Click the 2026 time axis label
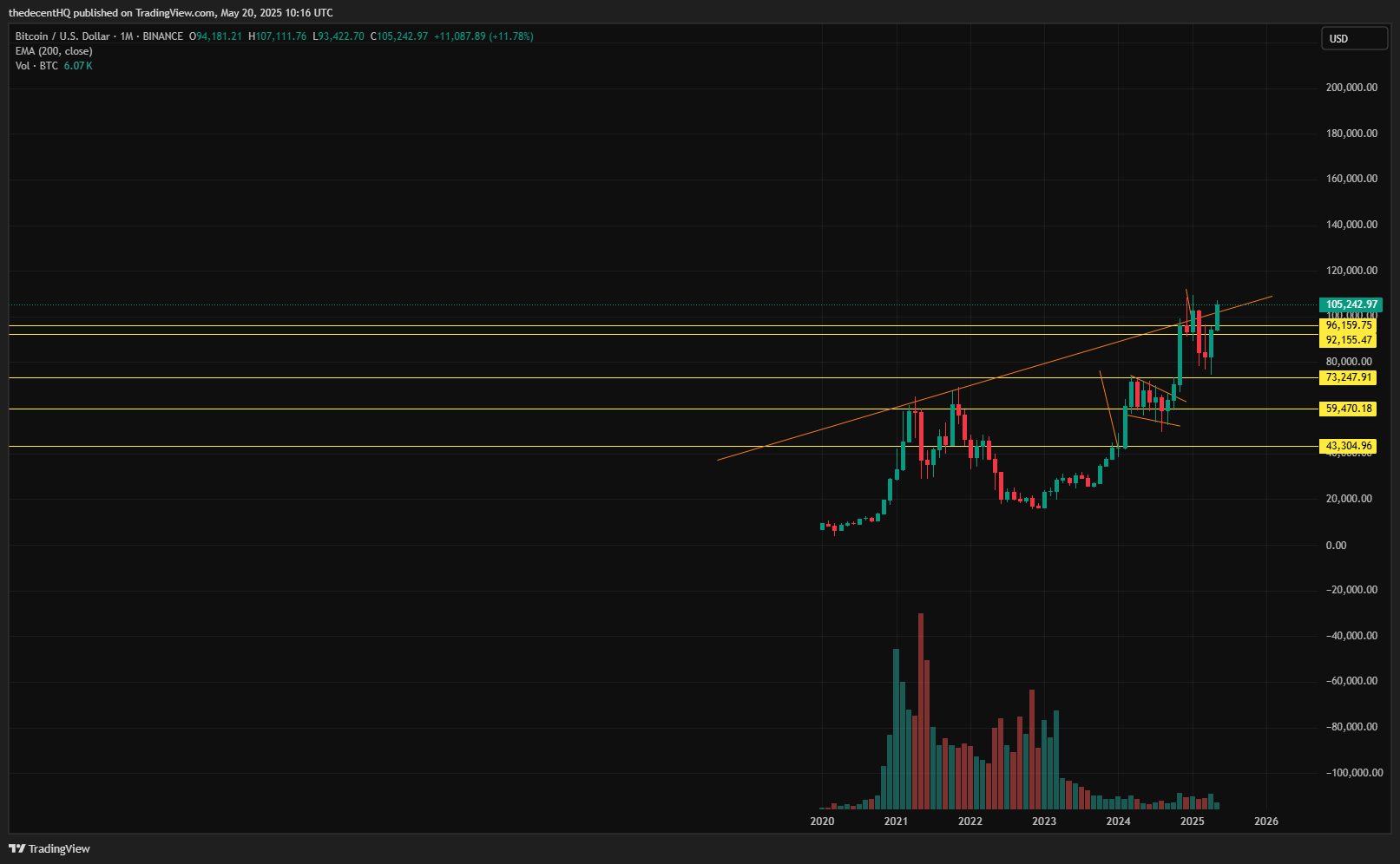This screenshot has height=864, width=1400. tap(1266, 821)
